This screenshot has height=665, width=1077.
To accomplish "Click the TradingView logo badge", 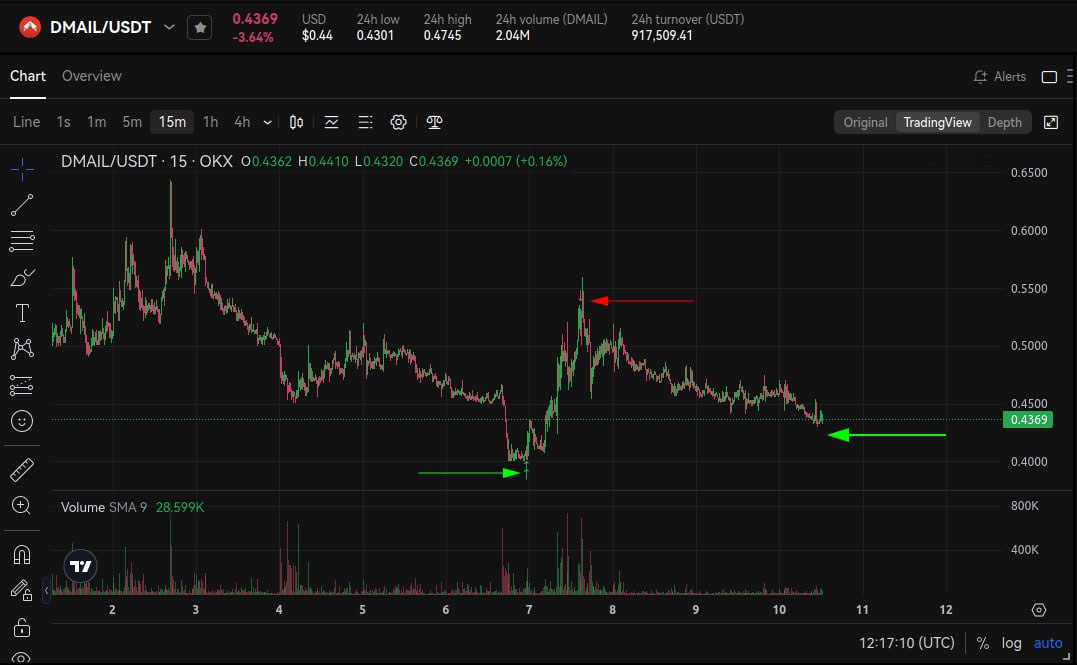I will tap(80, 566).
